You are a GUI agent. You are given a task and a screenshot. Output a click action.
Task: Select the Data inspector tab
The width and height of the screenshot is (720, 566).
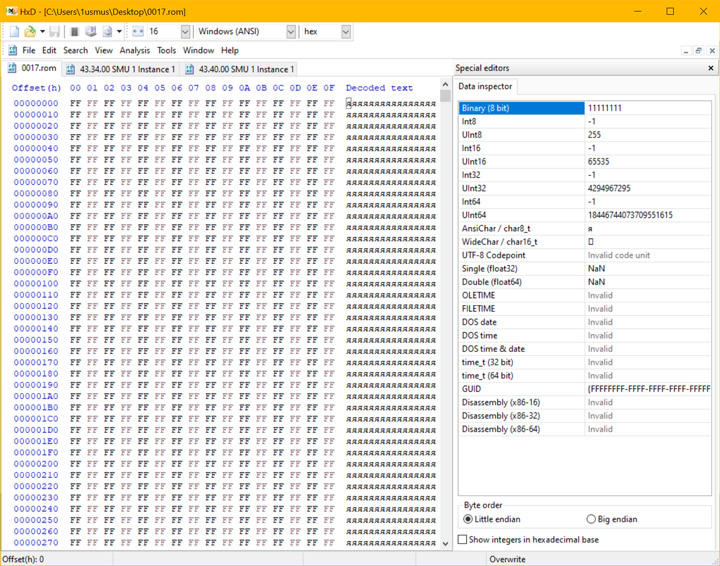(485, 86)
